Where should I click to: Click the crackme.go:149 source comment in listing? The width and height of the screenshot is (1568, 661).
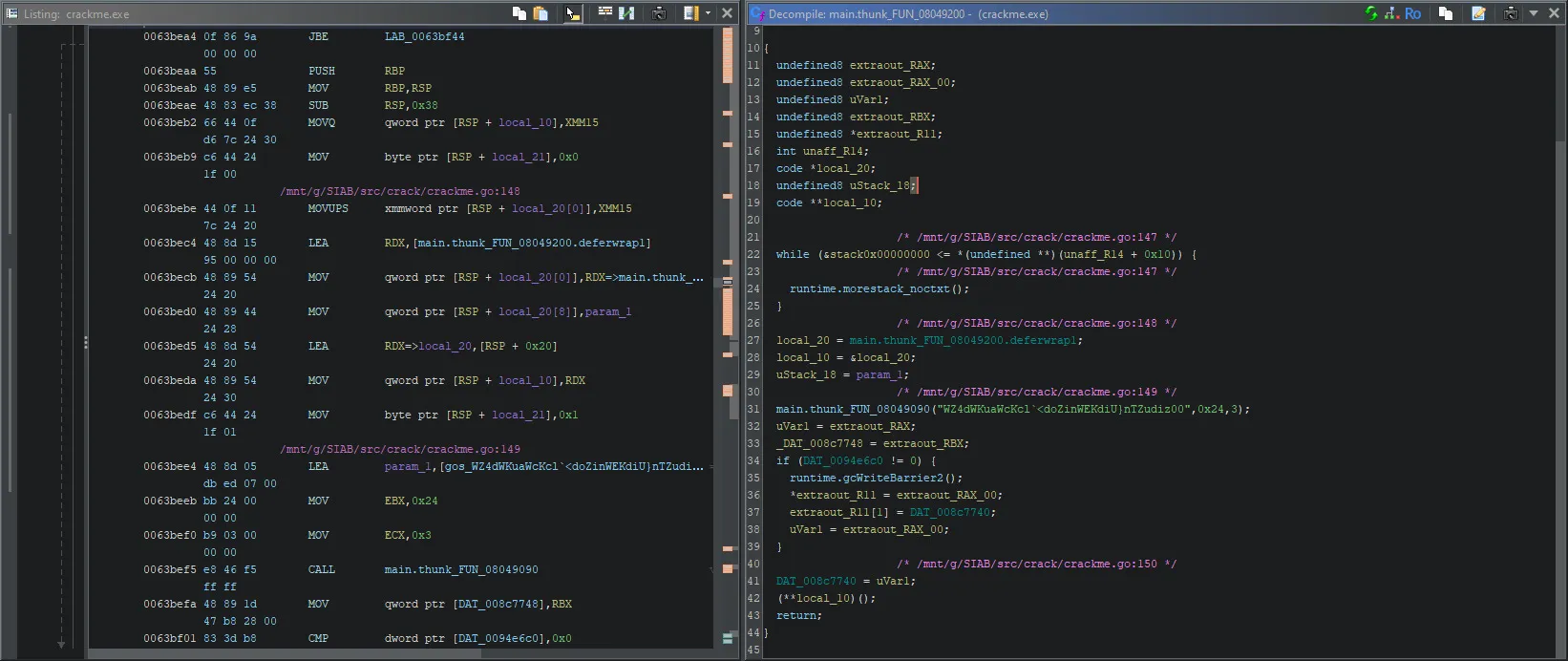point(400,449)
